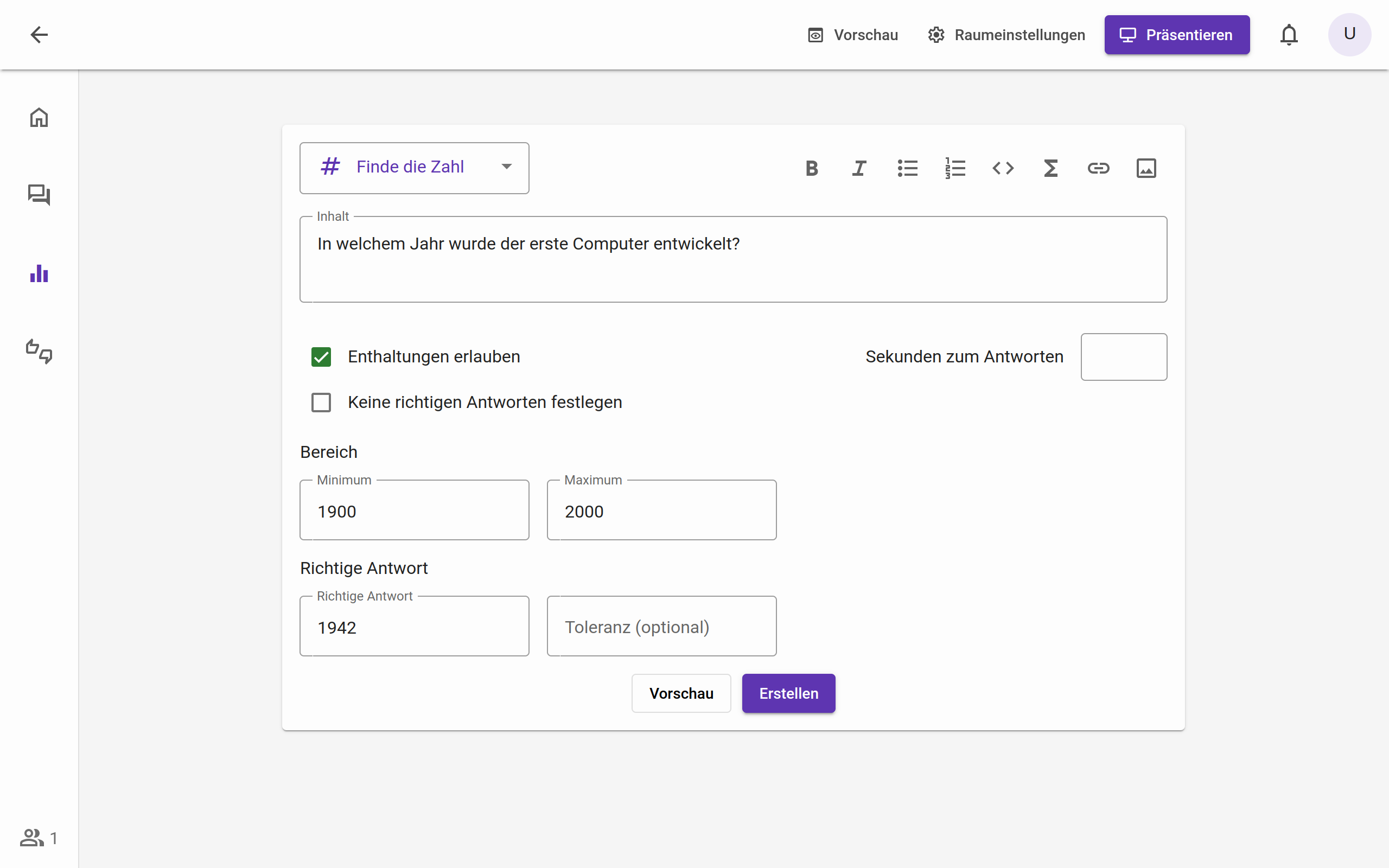This screenshot has height=868, width=1389.
Task: Open the Finde die Zahl dropdown arrow
Action: point(506,167)
